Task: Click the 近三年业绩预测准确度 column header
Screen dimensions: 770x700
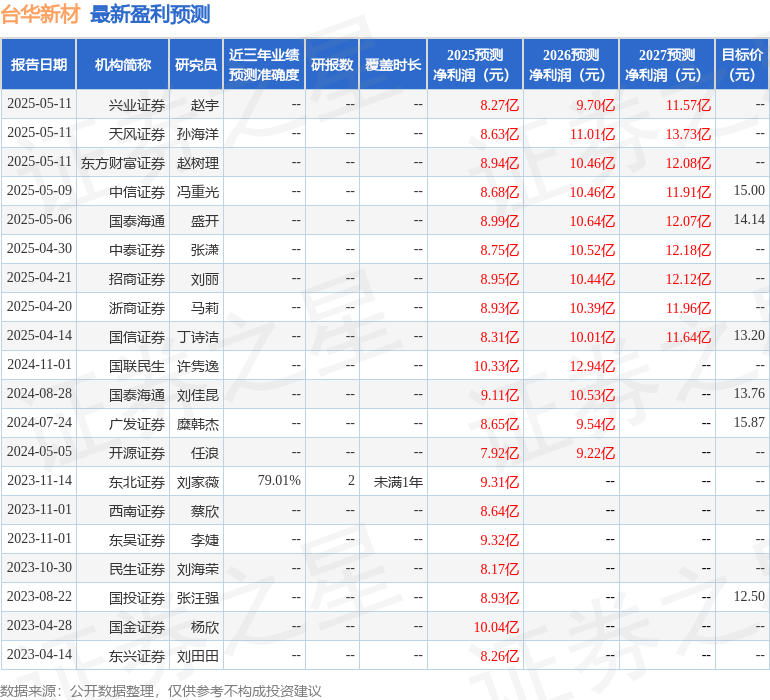Action: pos(263,65)
